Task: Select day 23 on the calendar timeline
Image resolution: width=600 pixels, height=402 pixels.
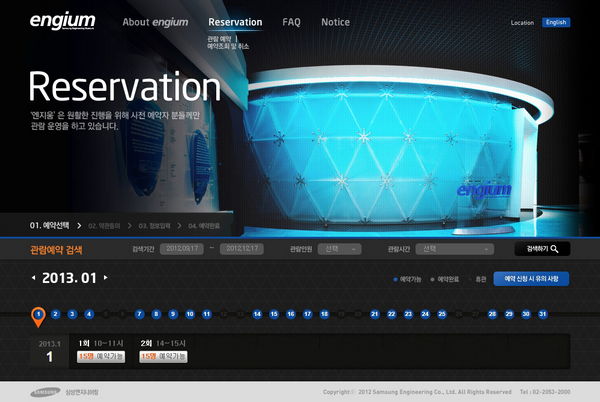Action: pyautogui.click(x=408, y=314)
